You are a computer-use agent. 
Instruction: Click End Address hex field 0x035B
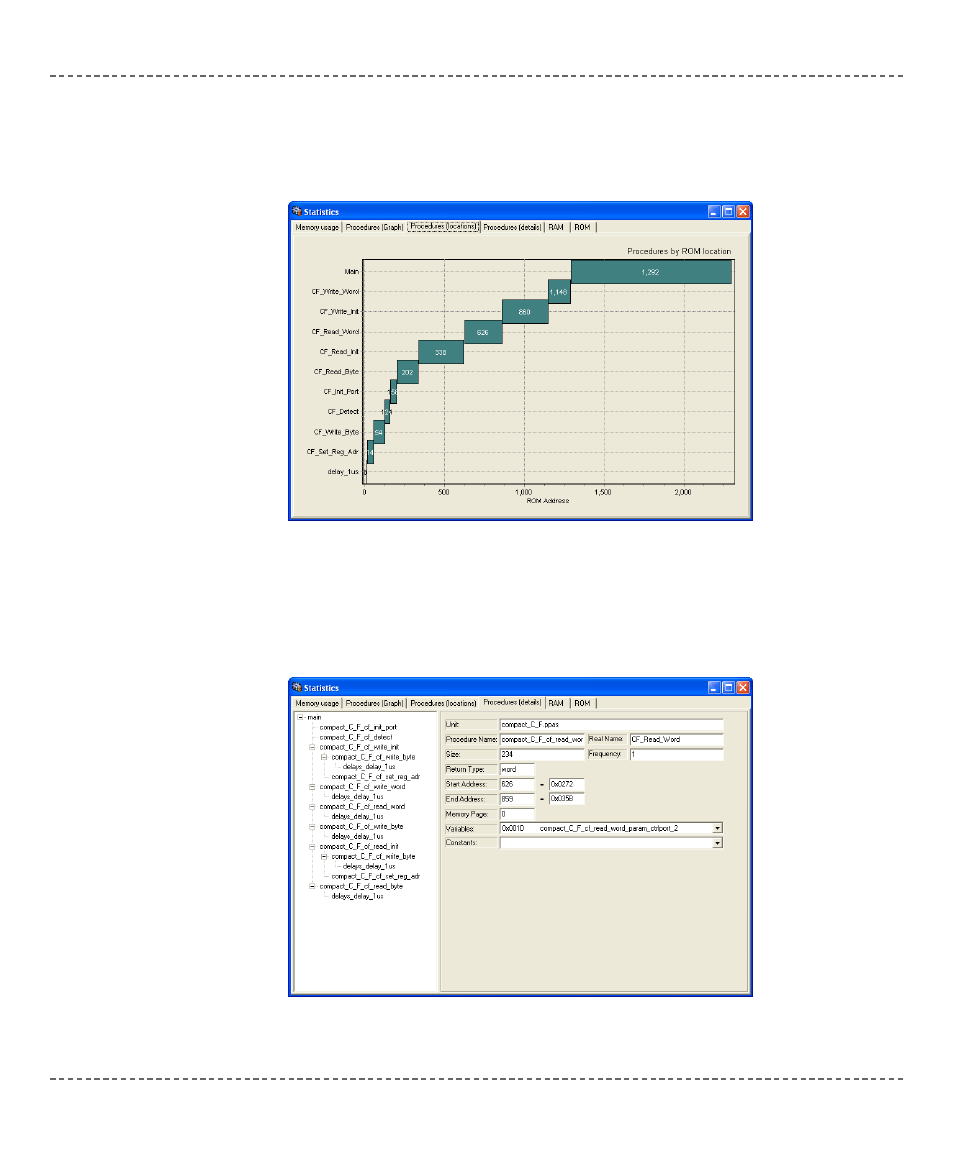(x=567, y=799)
